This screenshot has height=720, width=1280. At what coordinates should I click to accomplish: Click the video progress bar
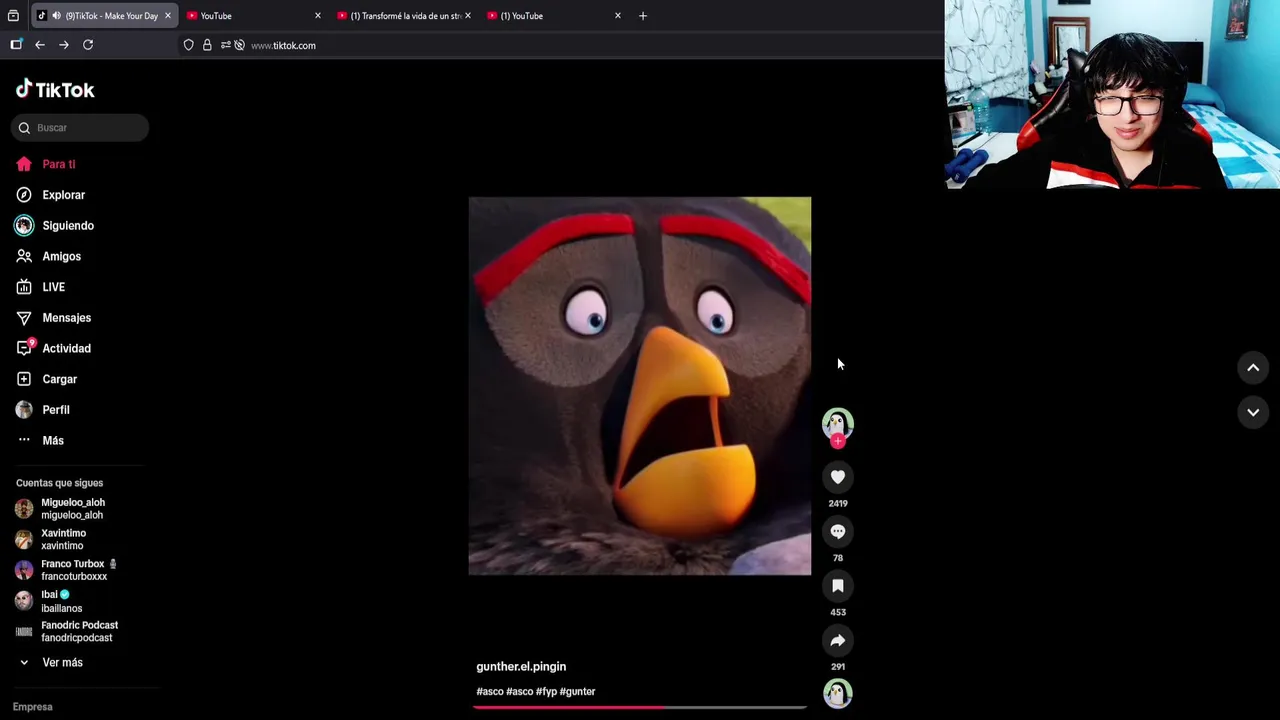tap(640, 707)
